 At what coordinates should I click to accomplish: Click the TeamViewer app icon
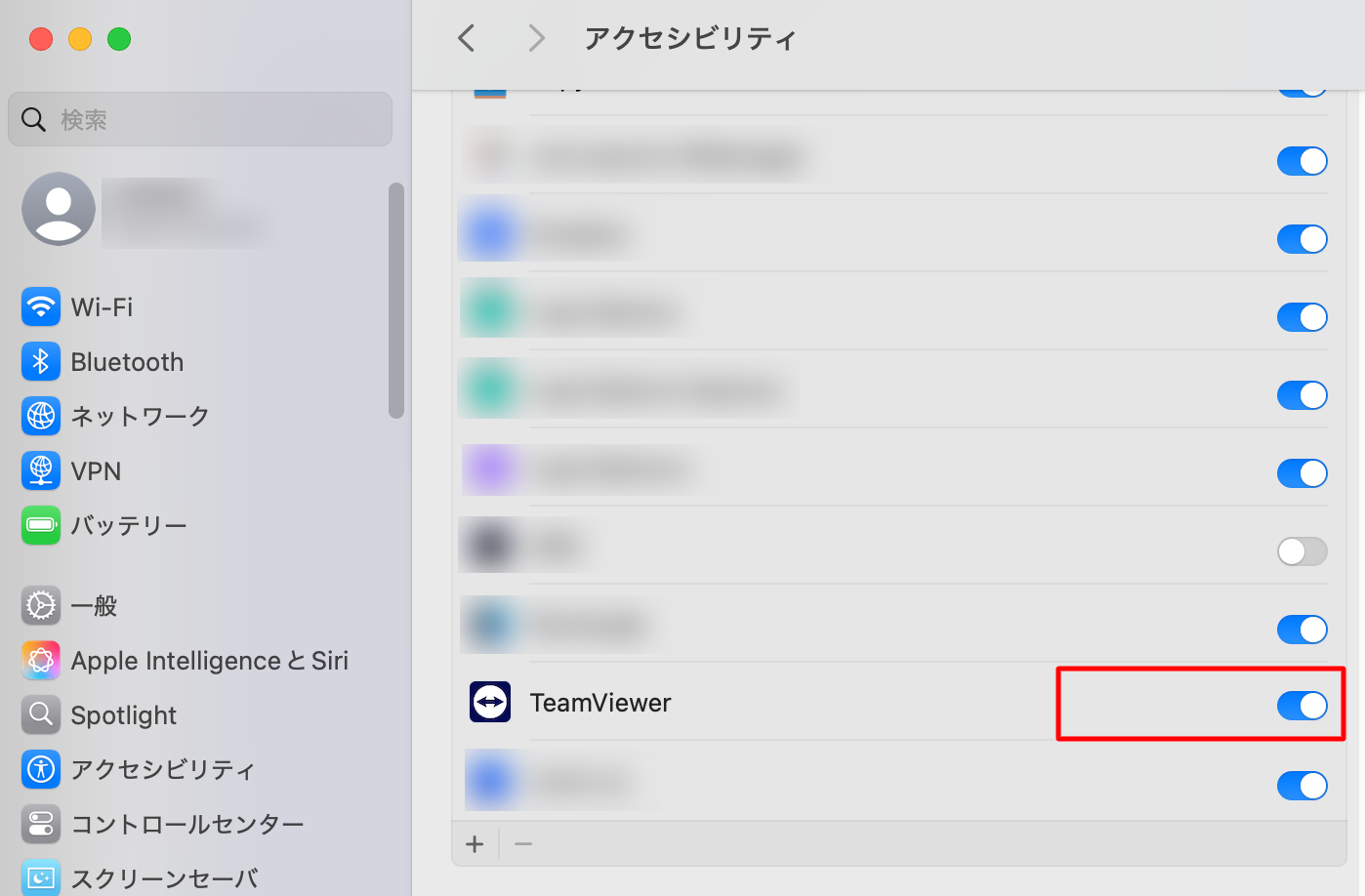click(490, 702)
